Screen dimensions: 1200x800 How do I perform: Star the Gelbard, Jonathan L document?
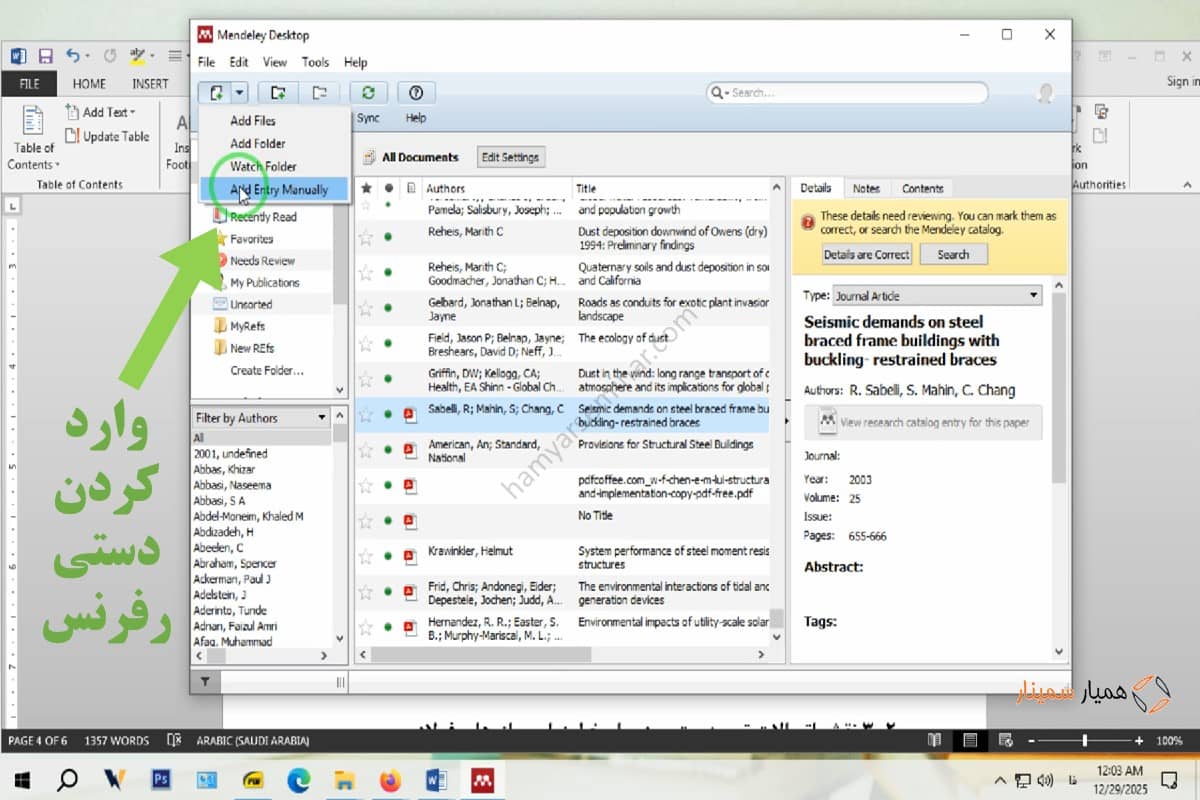point(366,309)
